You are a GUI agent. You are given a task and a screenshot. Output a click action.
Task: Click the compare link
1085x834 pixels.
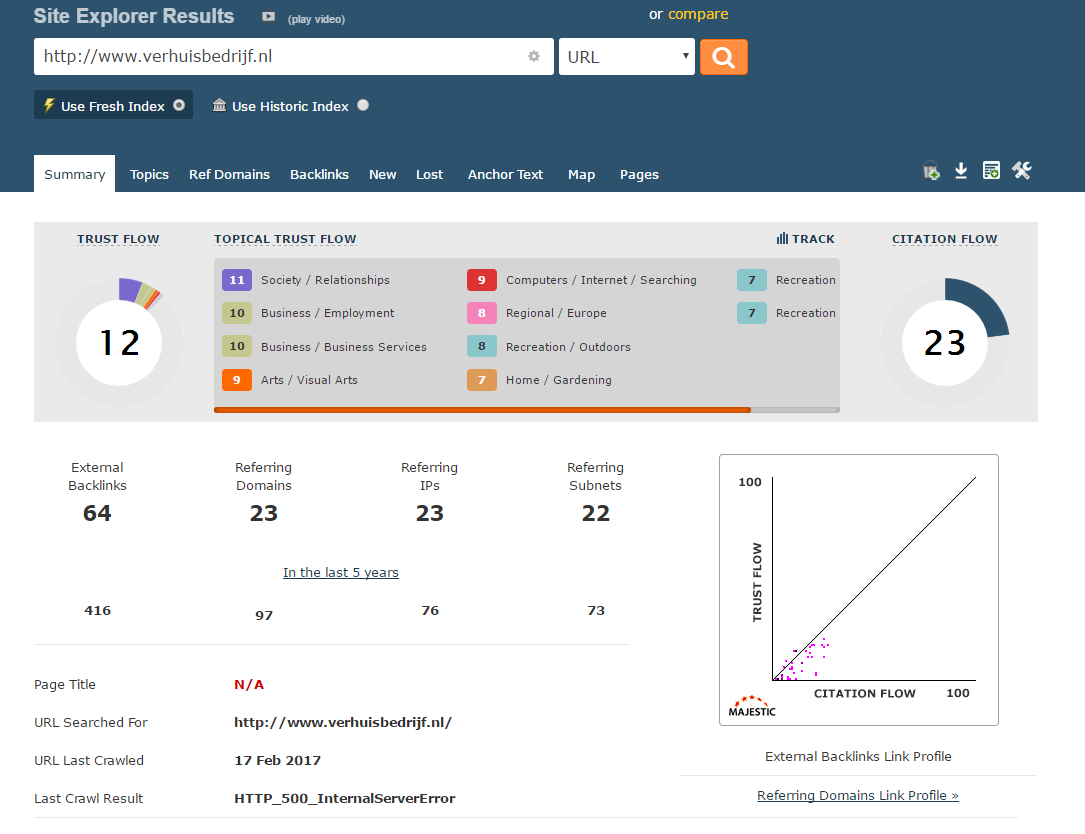click(x=698, y=14)
